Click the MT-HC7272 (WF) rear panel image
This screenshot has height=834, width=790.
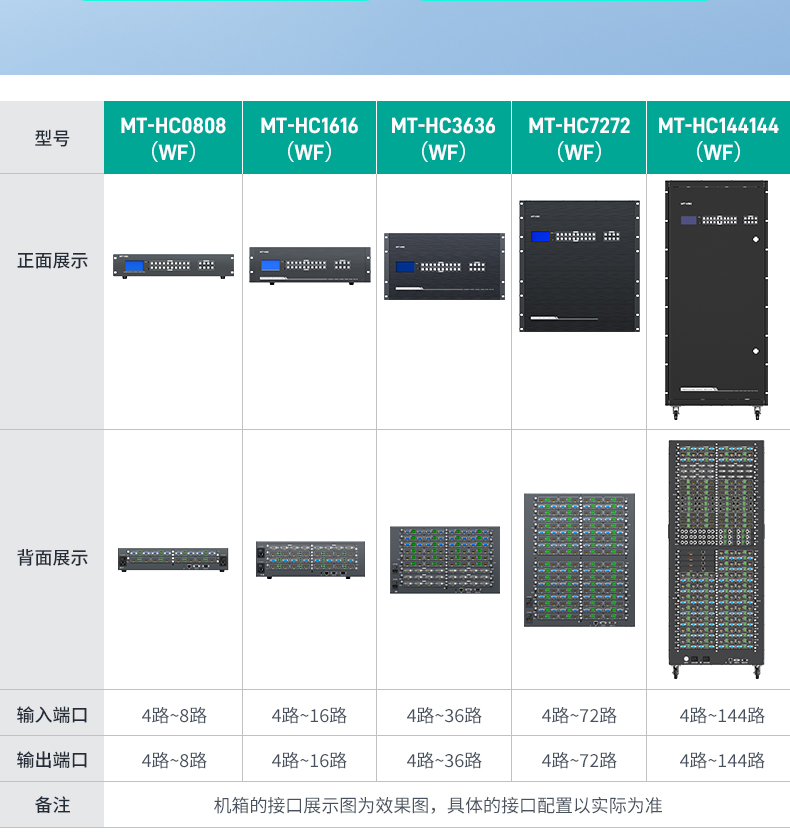click(x=579, y=560)
